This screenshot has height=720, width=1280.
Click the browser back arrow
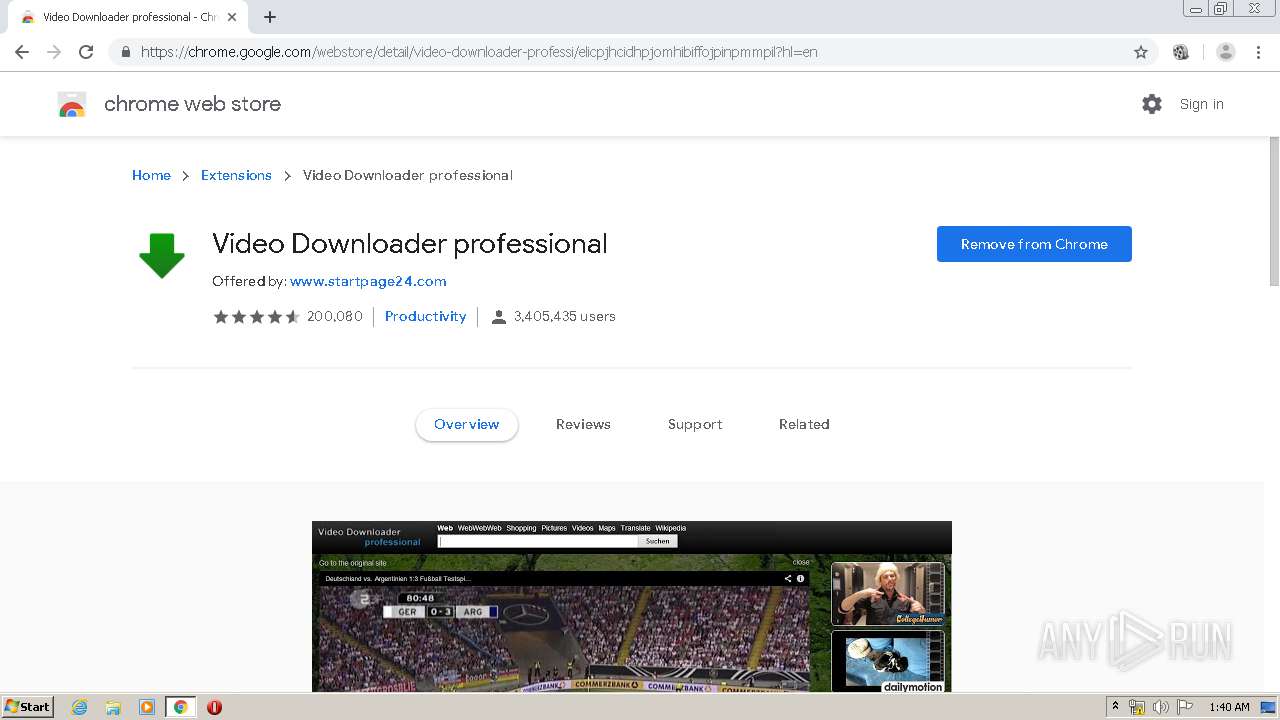click(22, 52)
